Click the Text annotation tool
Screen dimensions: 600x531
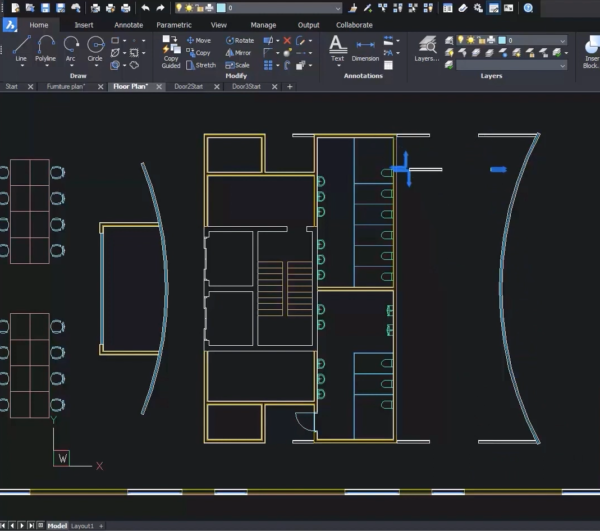tap(337, 47)
